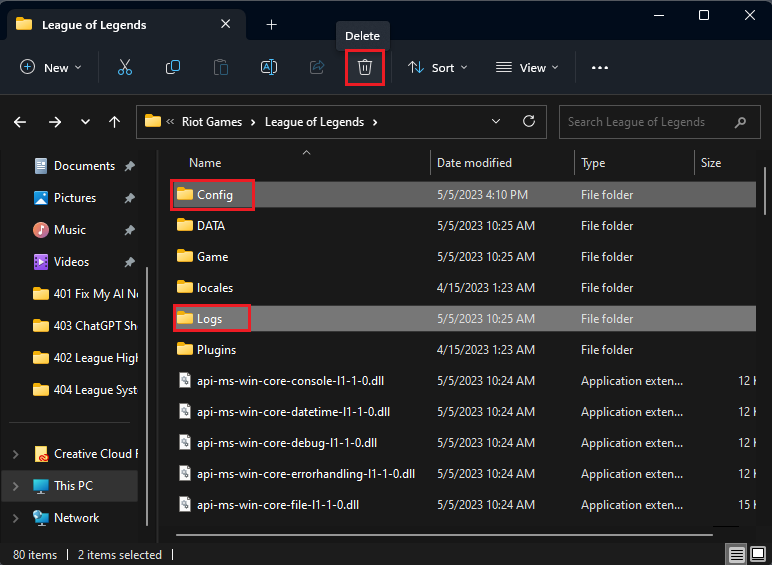Navigate back with the left arrow

tap(20, 122)
